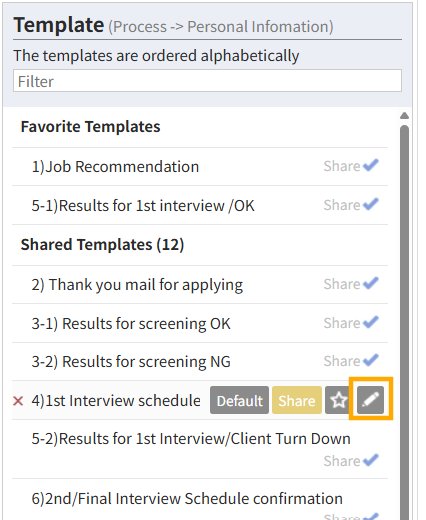The width and height of the screenshot is (426, 520).
Task: Click the Favorite Templates section header
Action: 90,127
